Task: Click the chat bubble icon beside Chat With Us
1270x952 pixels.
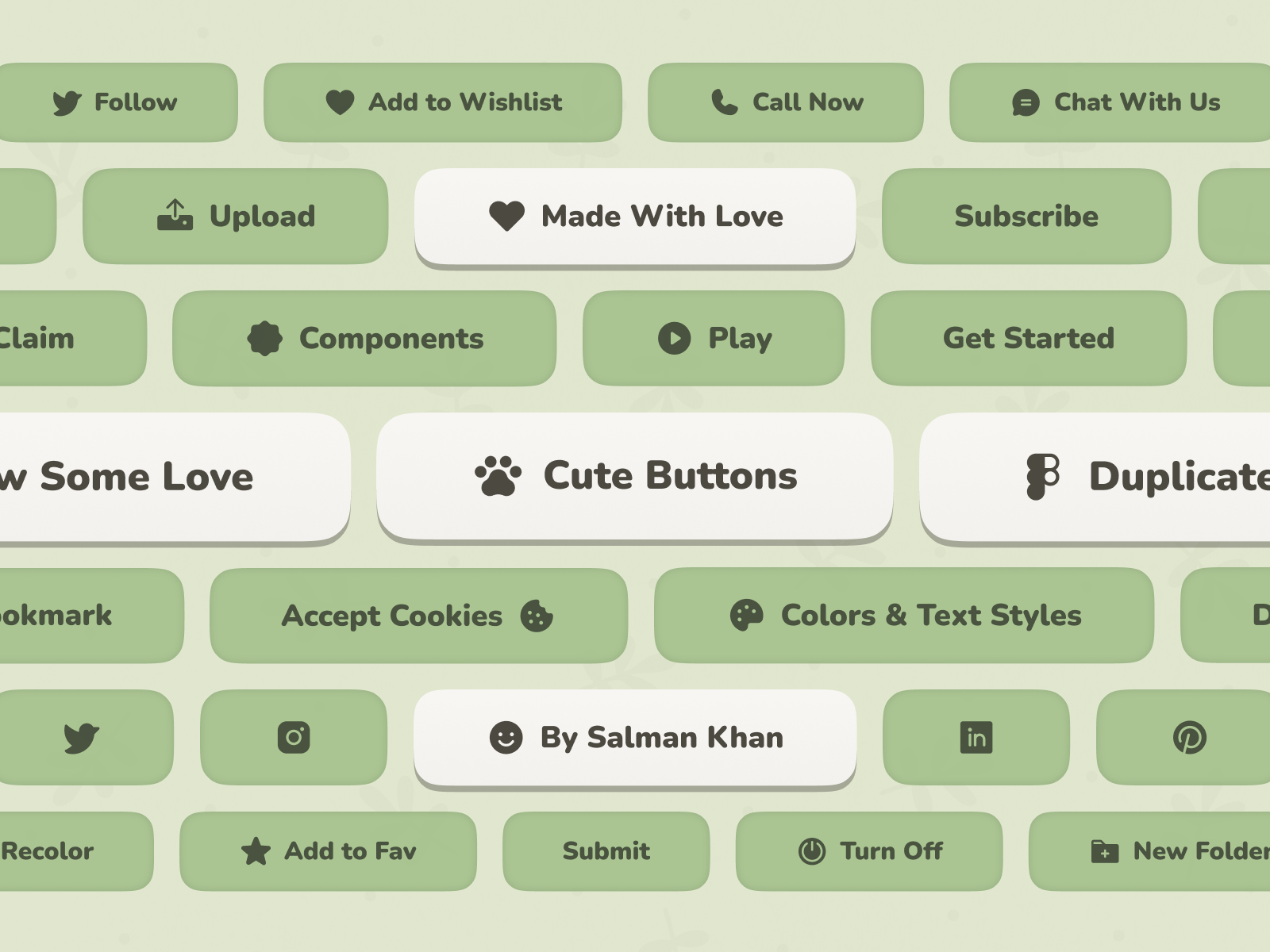Action: pos(1025,102)
